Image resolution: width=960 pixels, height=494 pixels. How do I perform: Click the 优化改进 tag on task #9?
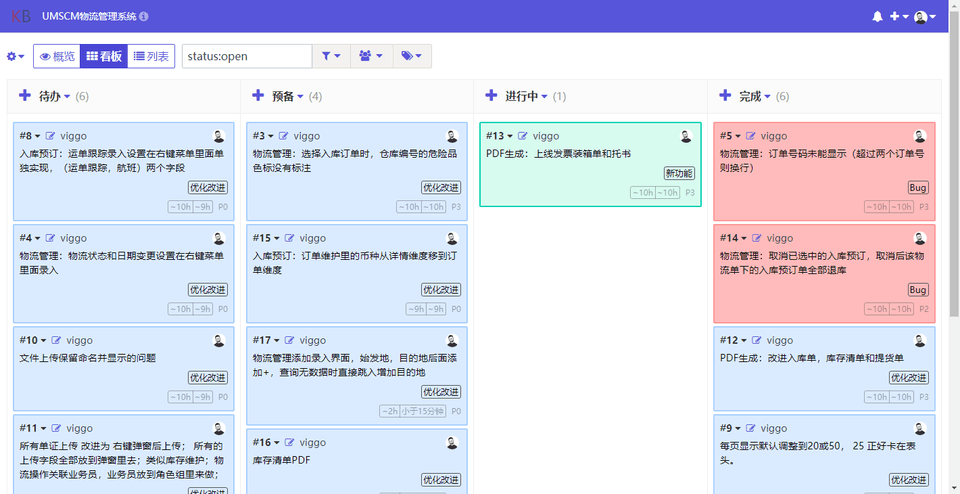tap(909, 481)
